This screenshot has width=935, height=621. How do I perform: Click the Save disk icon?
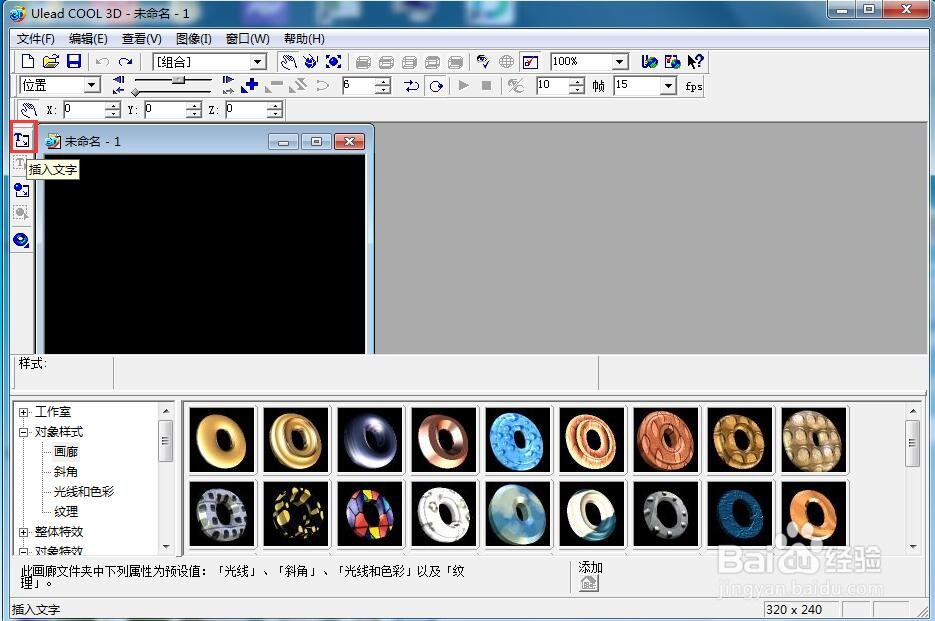coord(73,61)
